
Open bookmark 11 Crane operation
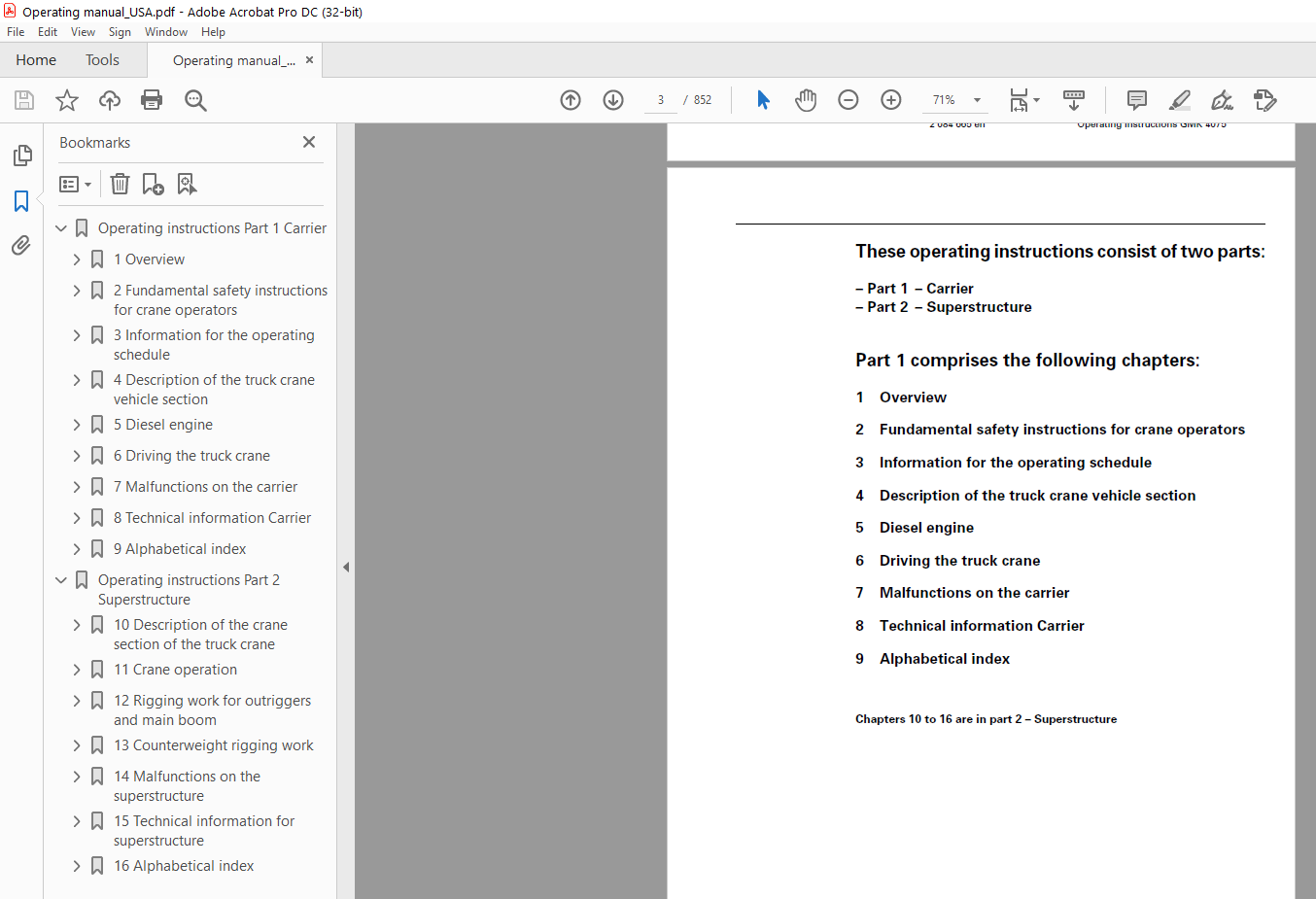(175, 669)
